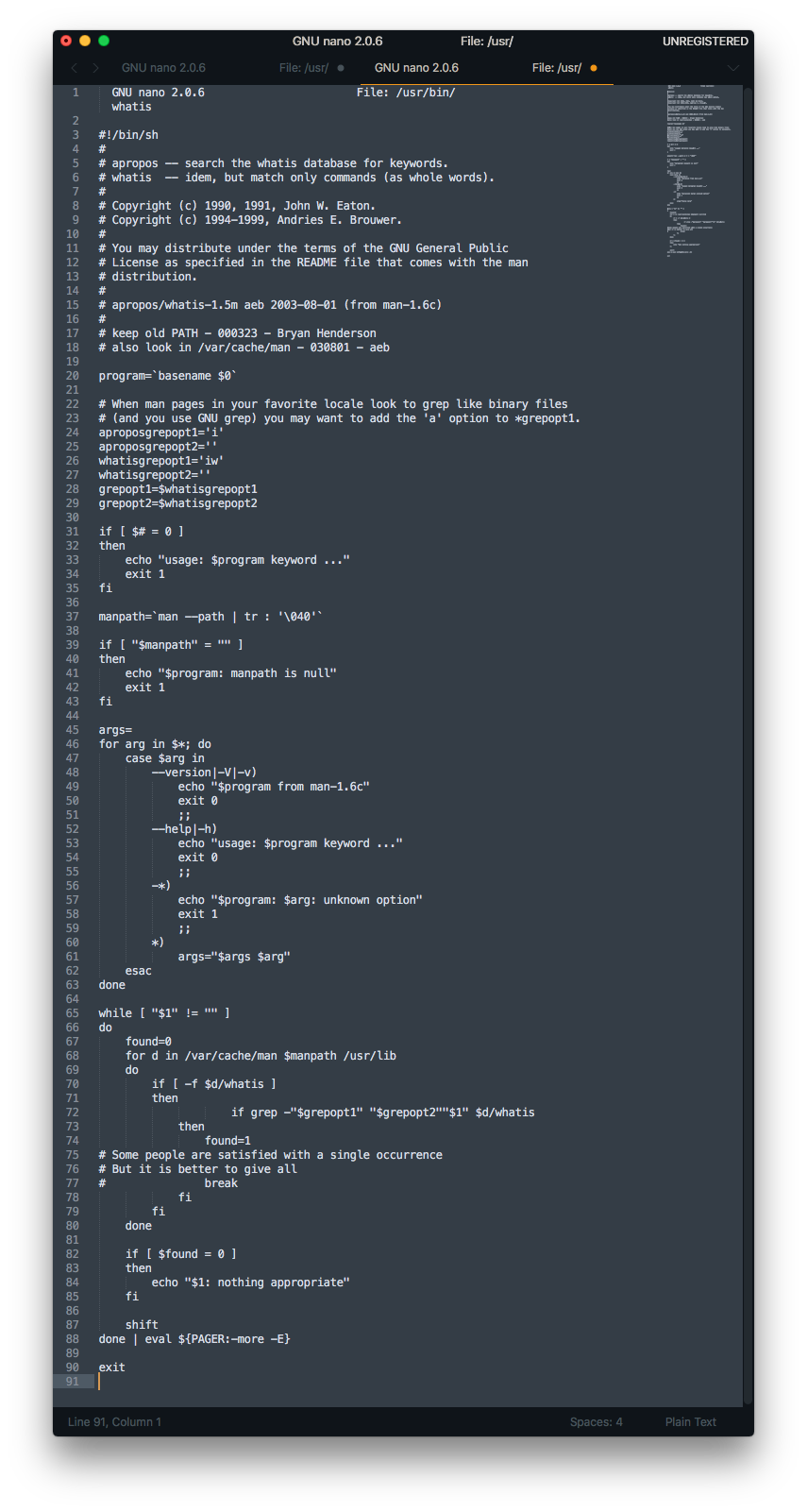Open the Plain Text syntax selector
Viewport: 807px width, 1512px height.
tap(690, 1421)
